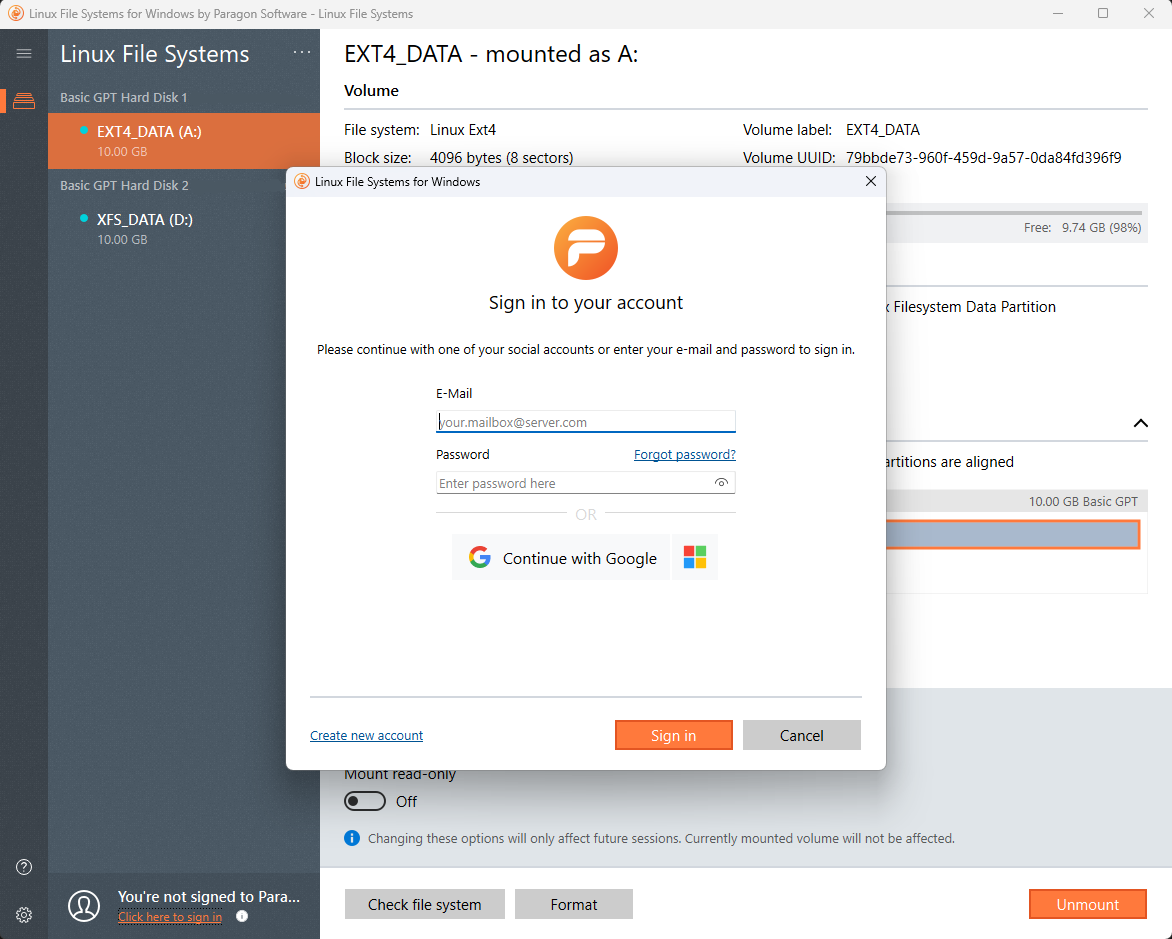Open the help question mark icon
1172x939 pixels.
24,867
